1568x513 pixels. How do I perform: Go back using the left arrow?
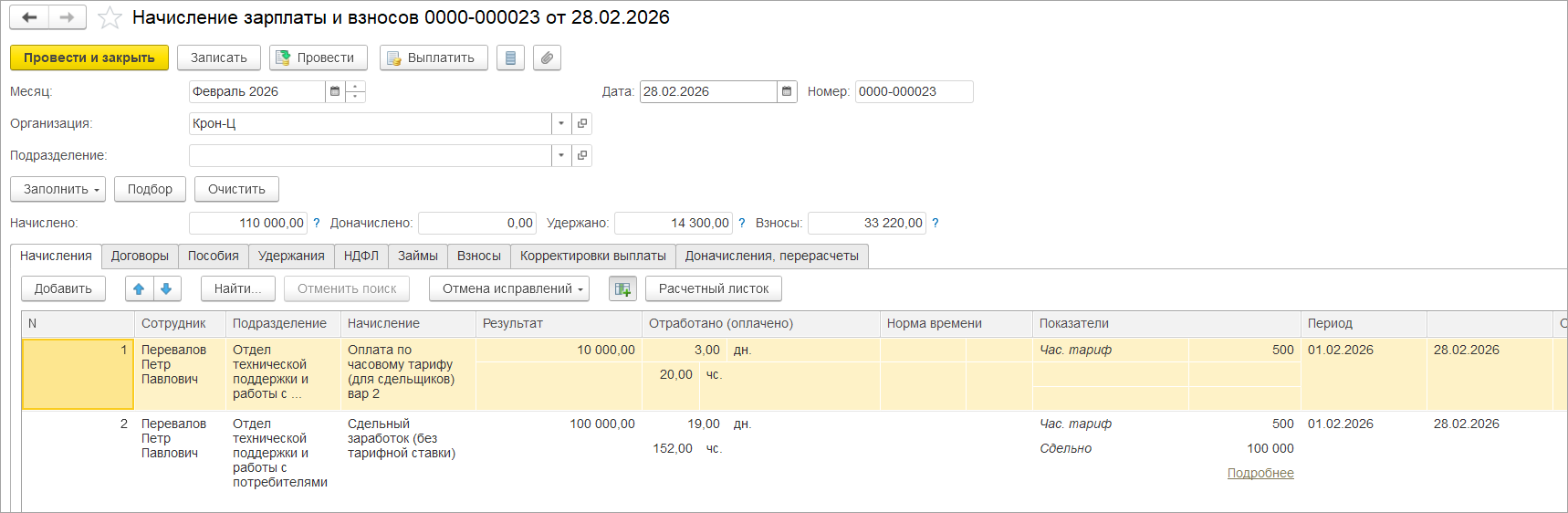tap(29, 17)
